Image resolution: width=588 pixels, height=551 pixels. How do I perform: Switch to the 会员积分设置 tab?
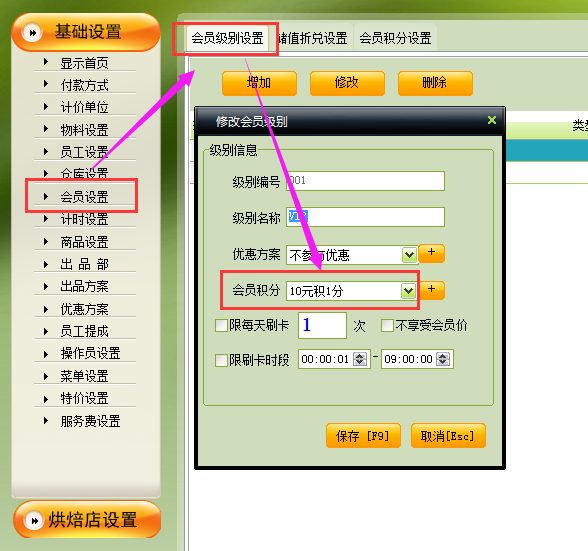point(395,38)
